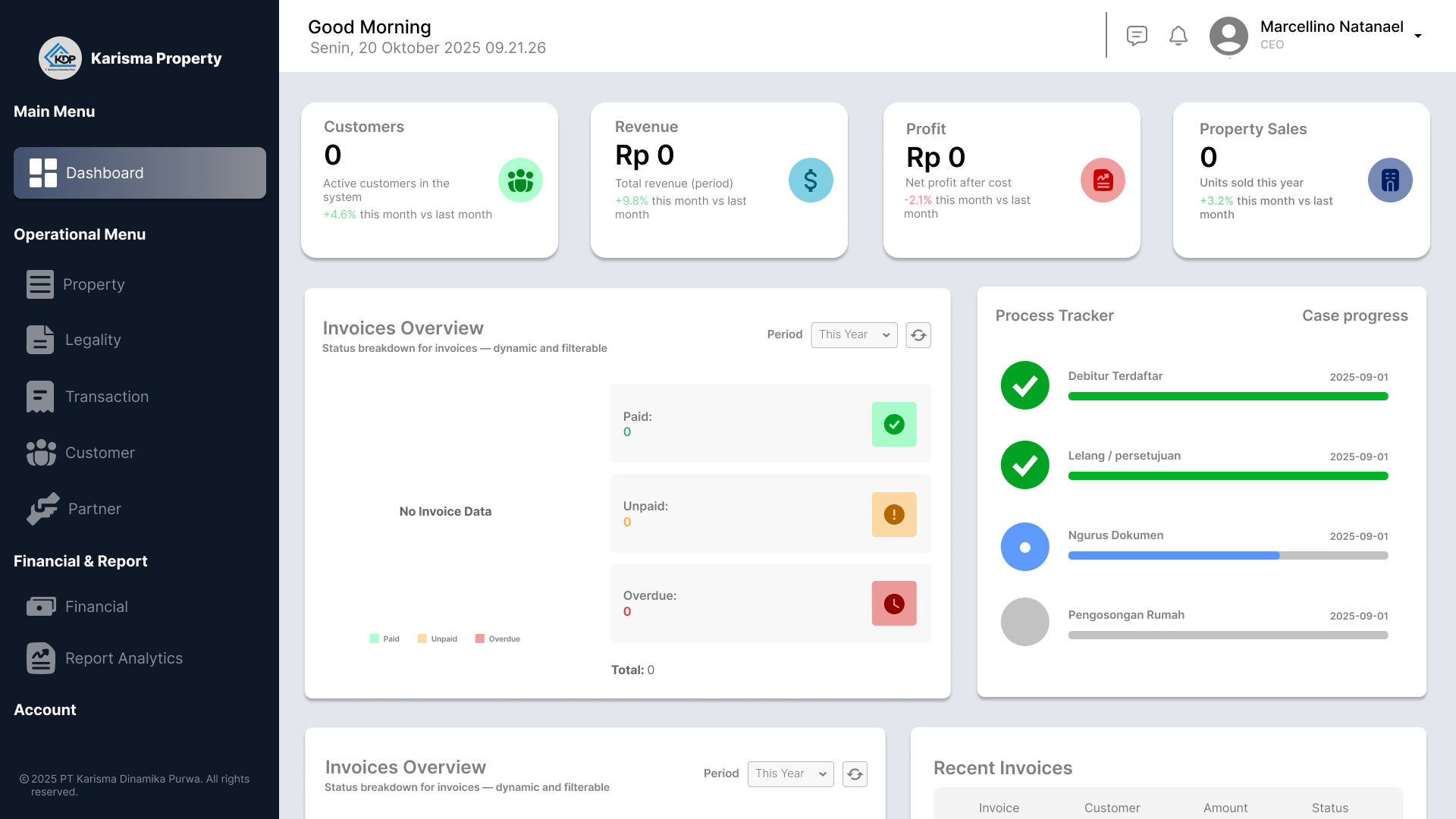
Task: Open the first Period 'This Year' dropdown
Action: 854,335
